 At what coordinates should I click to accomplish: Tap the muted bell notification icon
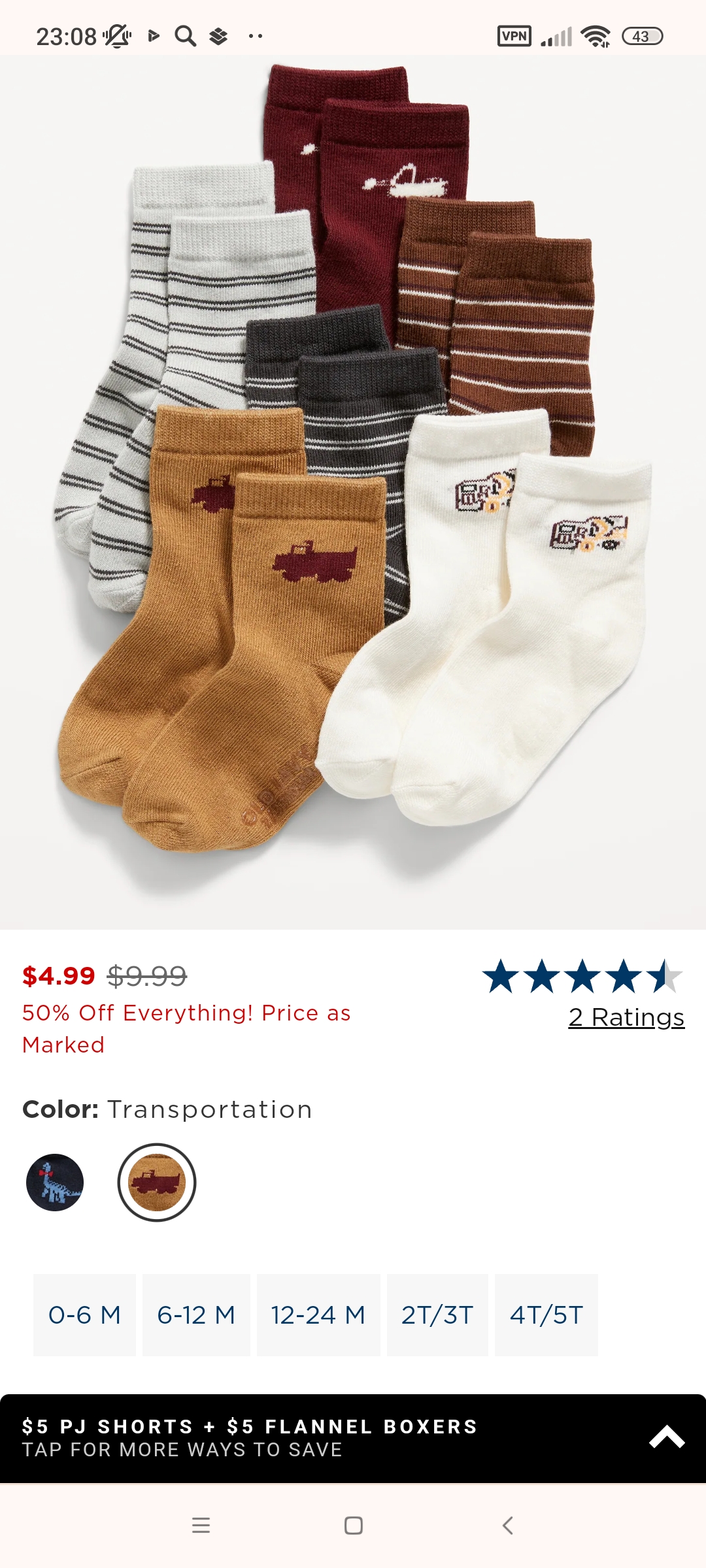coord(118,37)
